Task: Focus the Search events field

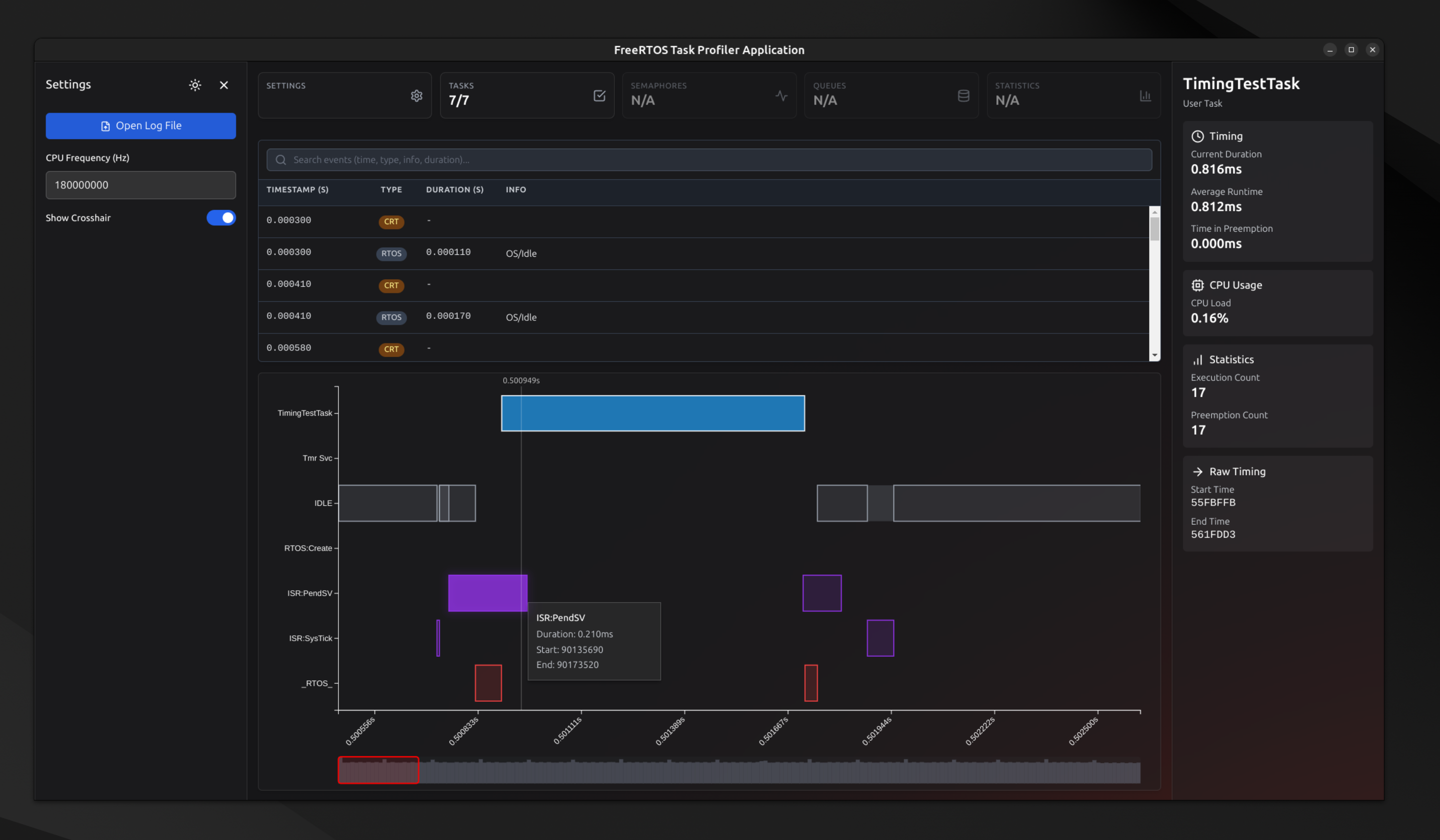Action: pyautogui.click(x=709, y=160)
